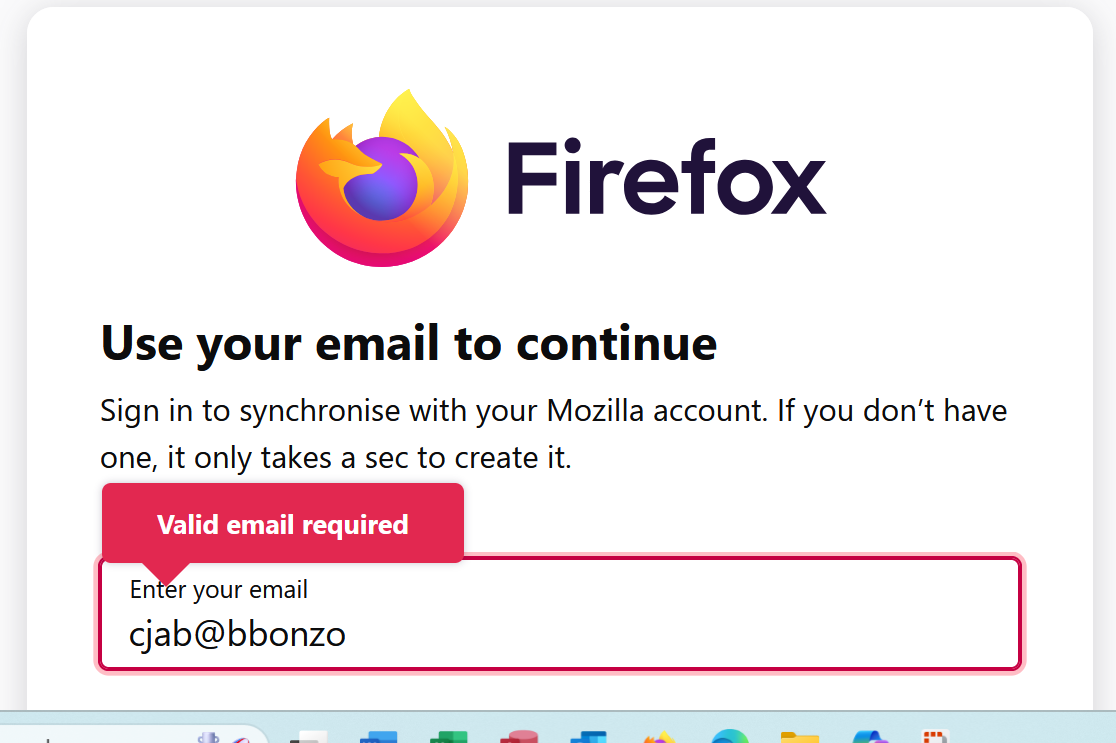The width and height of the screenshot is (1116, 743).
Task: Switch to Firefox in the taskbar
Action: coord(659,738)
